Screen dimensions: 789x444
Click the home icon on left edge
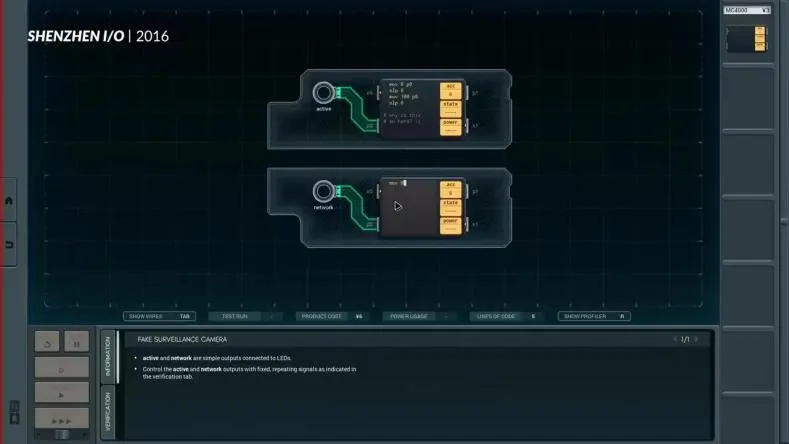tap(9, 200)
